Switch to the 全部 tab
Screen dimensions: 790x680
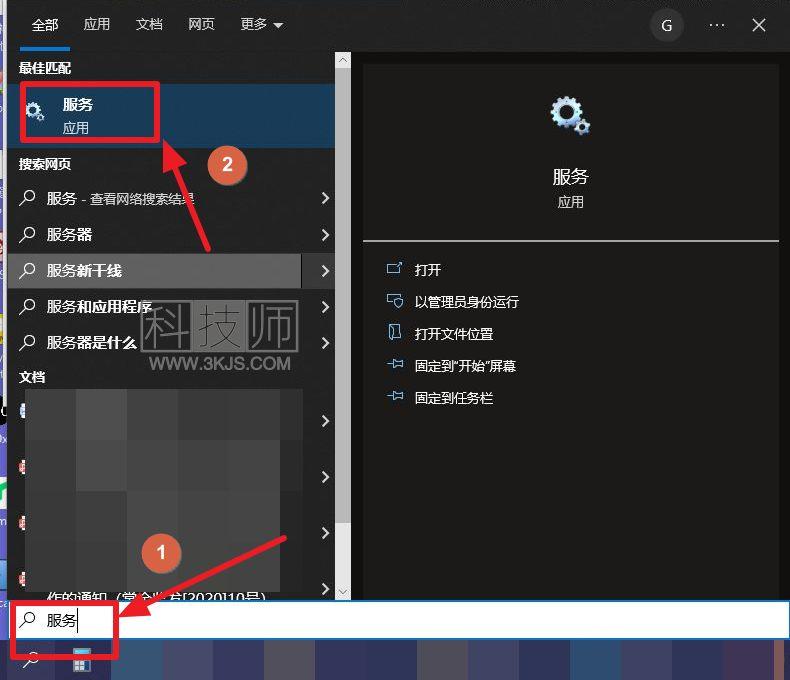coord(45,25)
